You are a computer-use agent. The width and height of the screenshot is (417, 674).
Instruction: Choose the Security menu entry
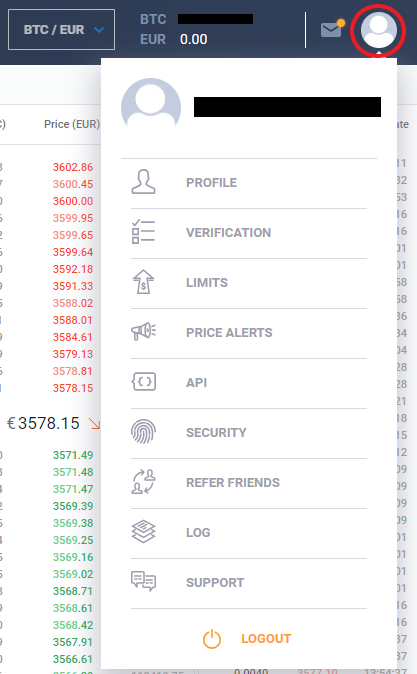(216, 432)
